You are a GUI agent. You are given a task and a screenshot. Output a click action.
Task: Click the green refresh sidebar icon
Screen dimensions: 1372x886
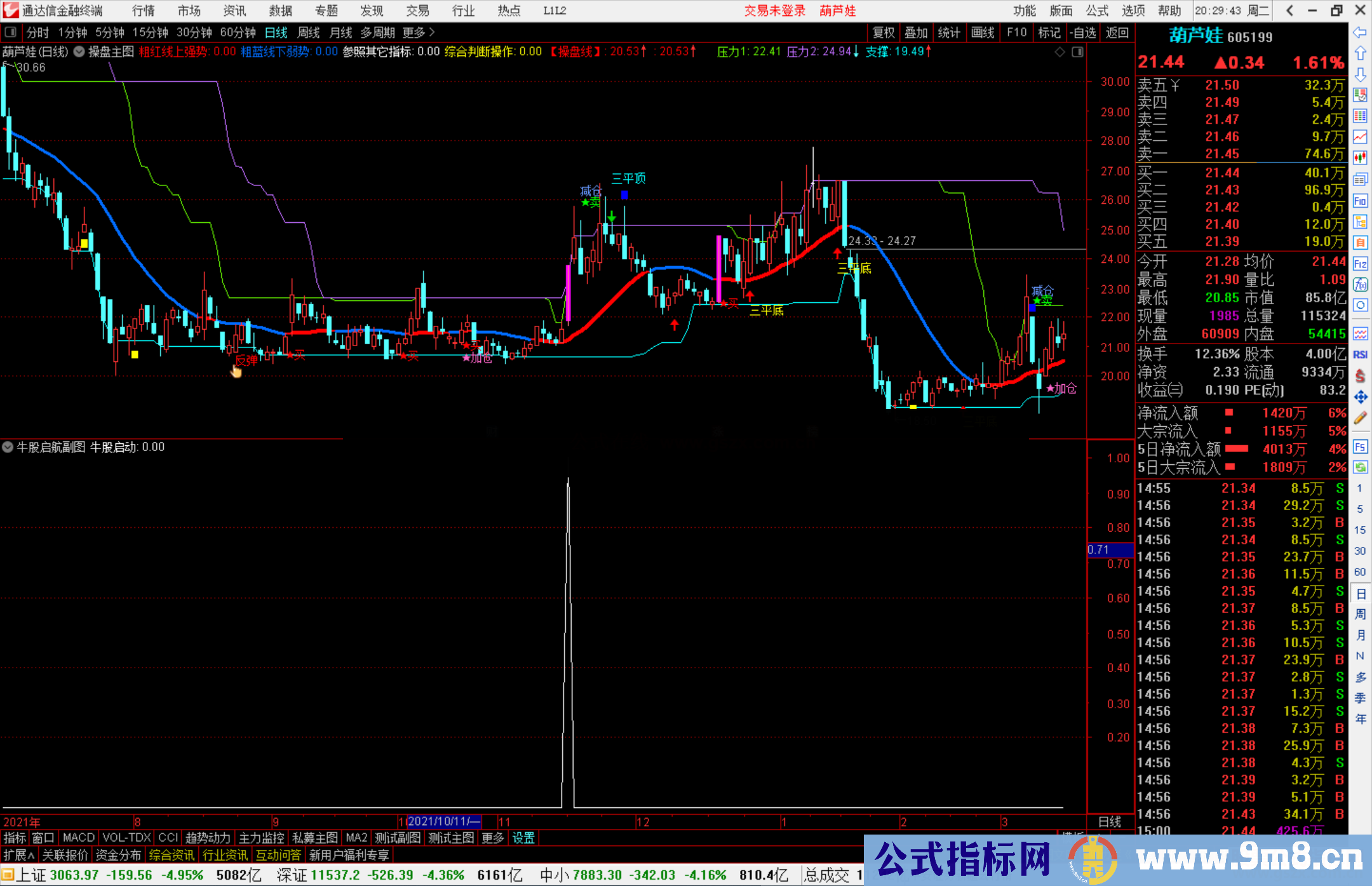1360,467
